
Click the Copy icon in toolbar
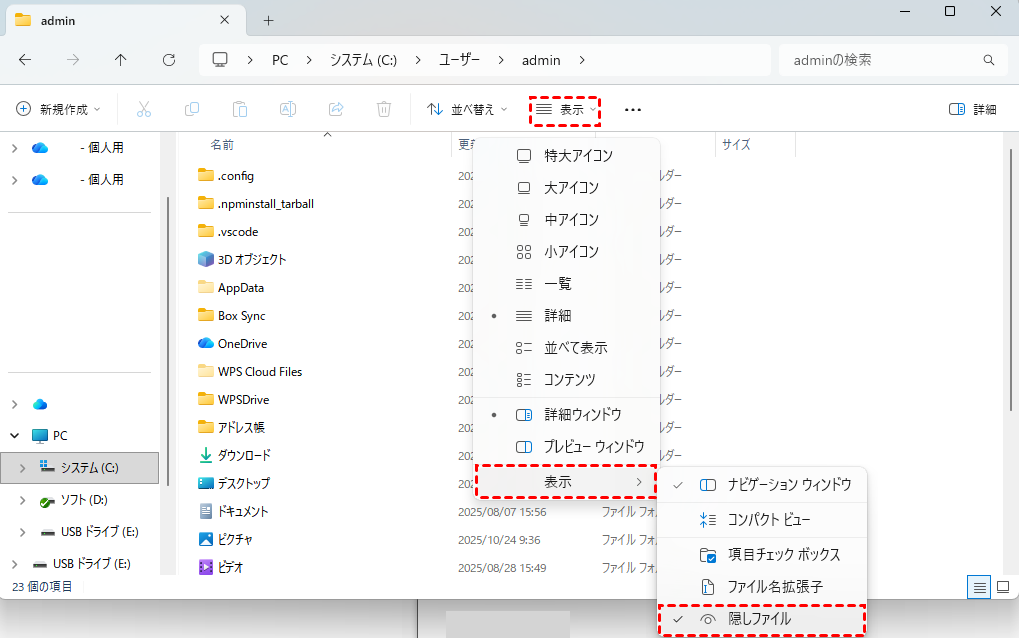point(192,109)
